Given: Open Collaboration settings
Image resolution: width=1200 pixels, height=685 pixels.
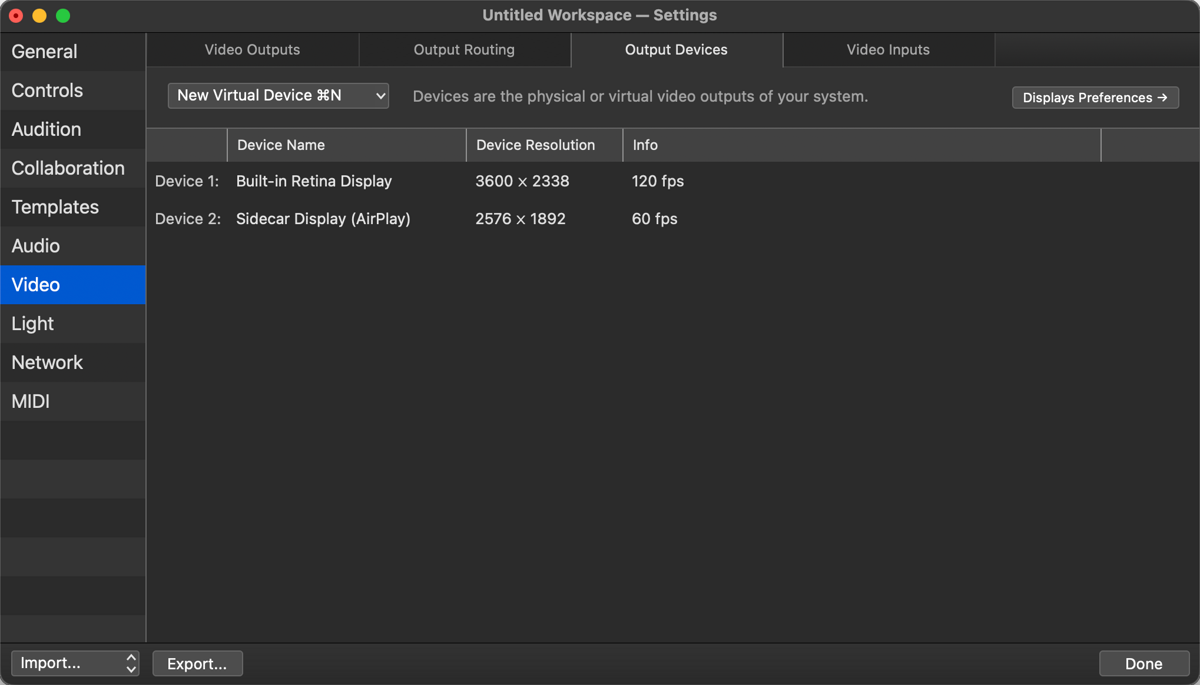Looking at the screenshot, I should [73, 169].
